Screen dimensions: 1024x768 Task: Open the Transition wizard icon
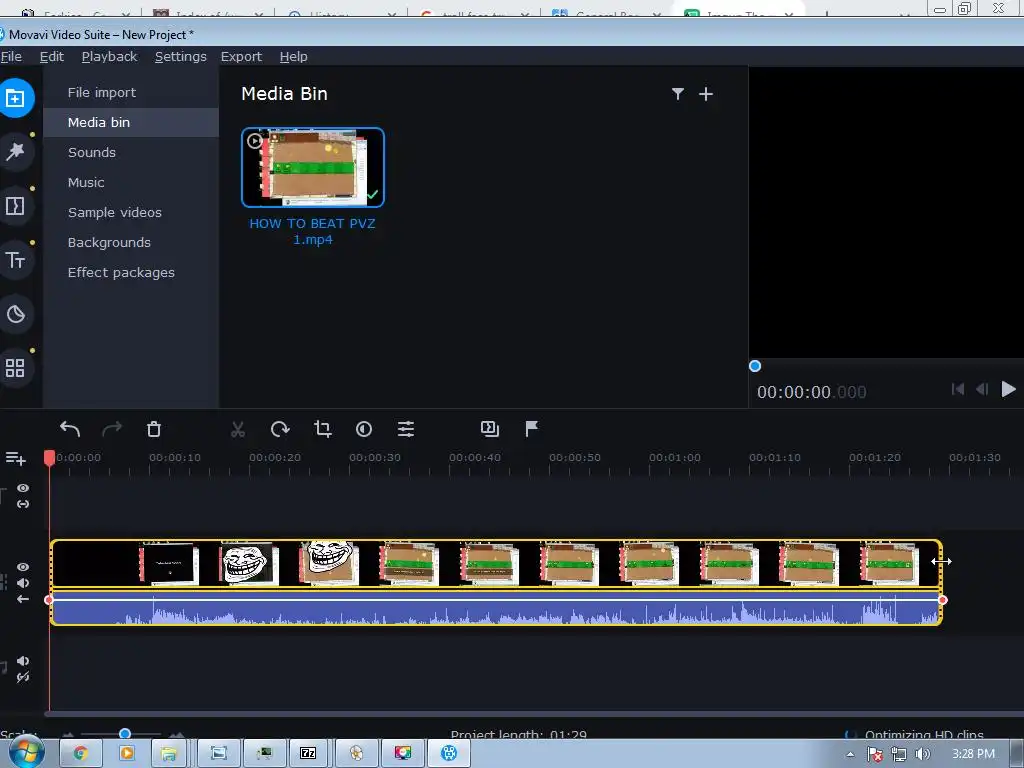point(490,429)
